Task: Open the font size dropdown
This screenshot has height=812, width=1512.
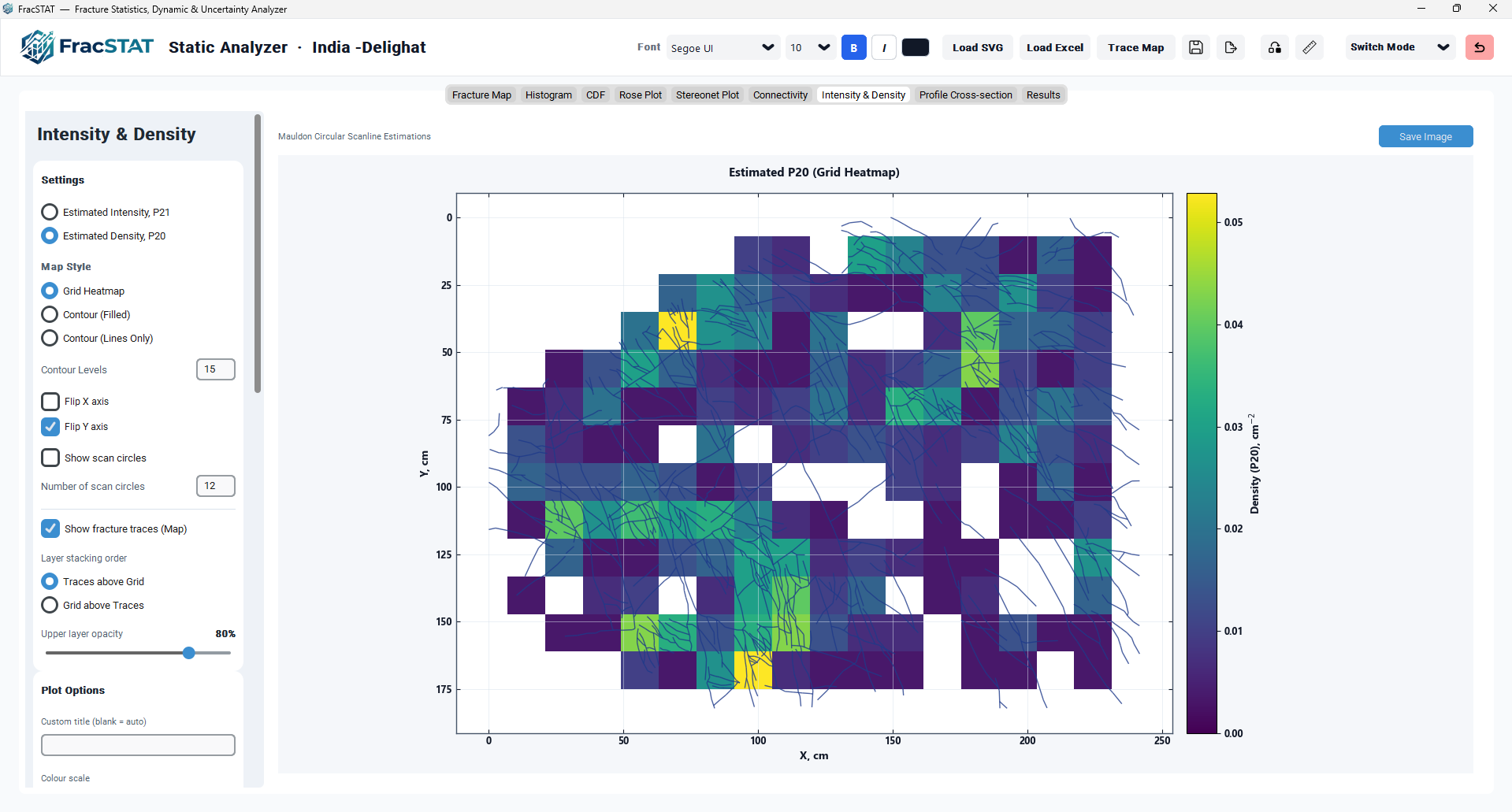Action: tap(811, 47)
